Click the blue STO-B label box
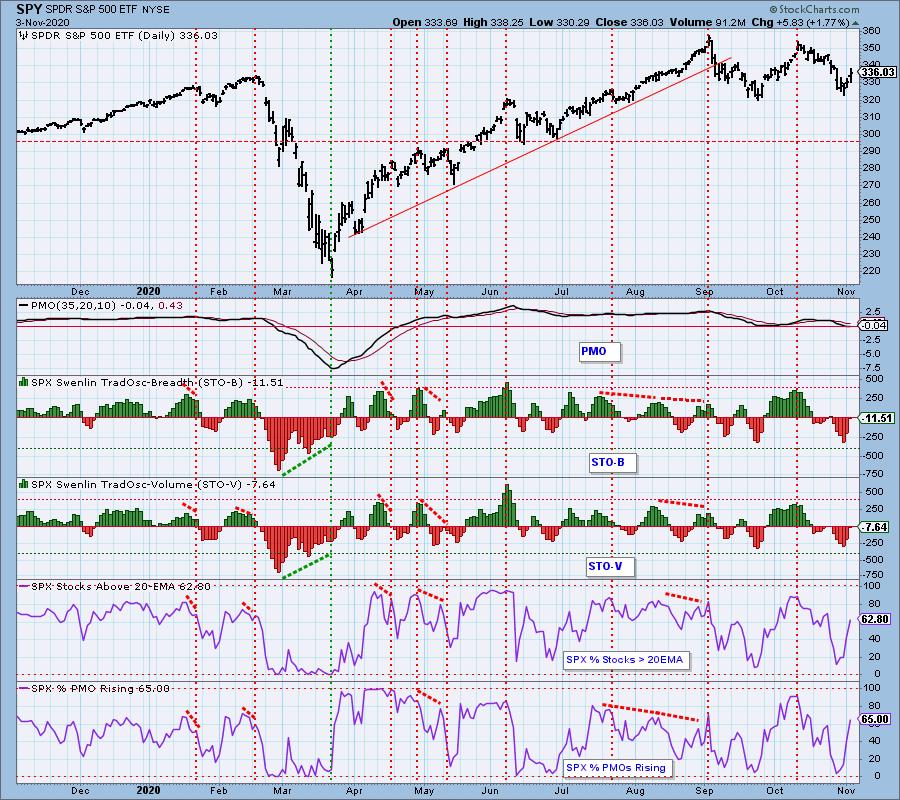900x800 pixels. point(612,463)
